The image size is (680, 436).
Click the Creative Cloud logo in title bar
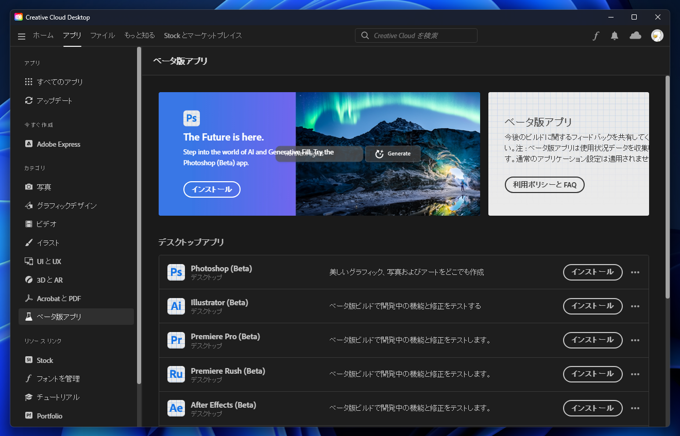[18, 17]
